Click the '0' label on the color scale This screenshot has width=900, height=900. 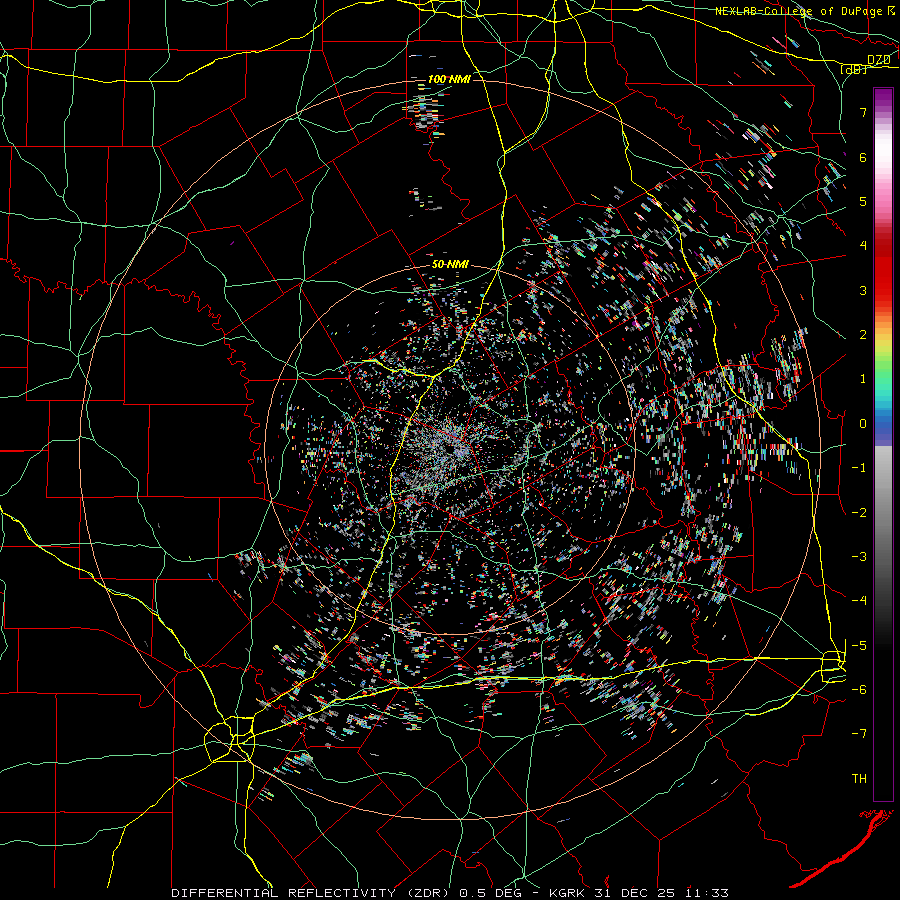click(x=863, y=424)
